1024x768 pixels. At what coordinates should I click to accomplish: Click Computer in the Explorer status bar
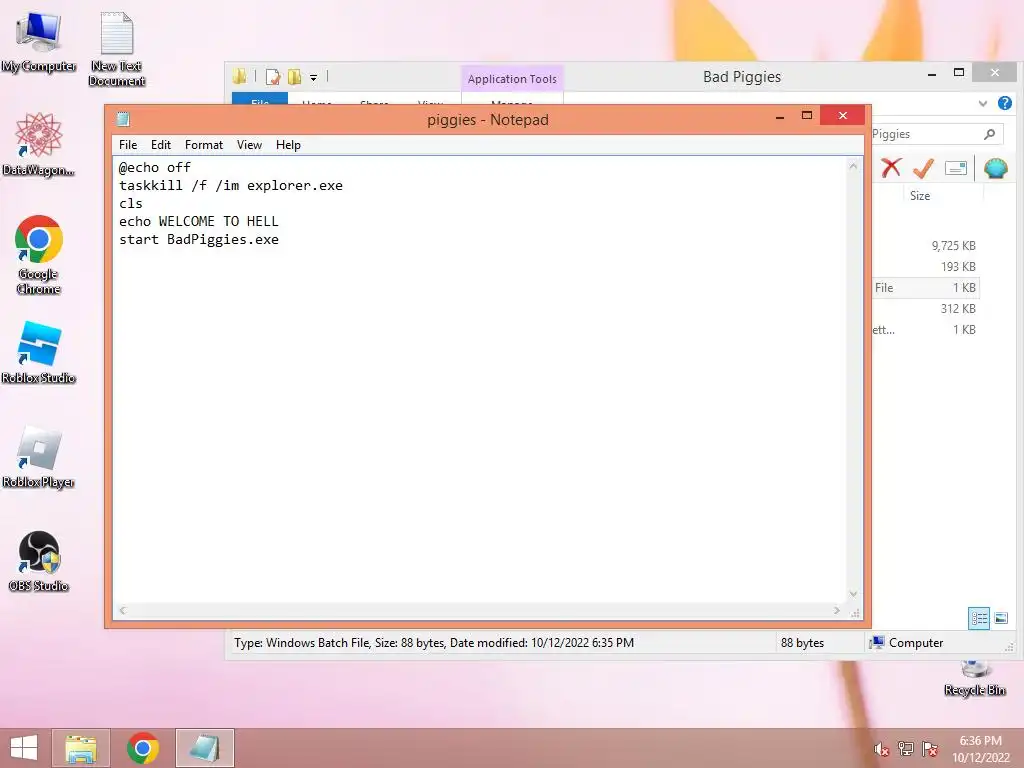pyautogui.click(x=907, y=643)
